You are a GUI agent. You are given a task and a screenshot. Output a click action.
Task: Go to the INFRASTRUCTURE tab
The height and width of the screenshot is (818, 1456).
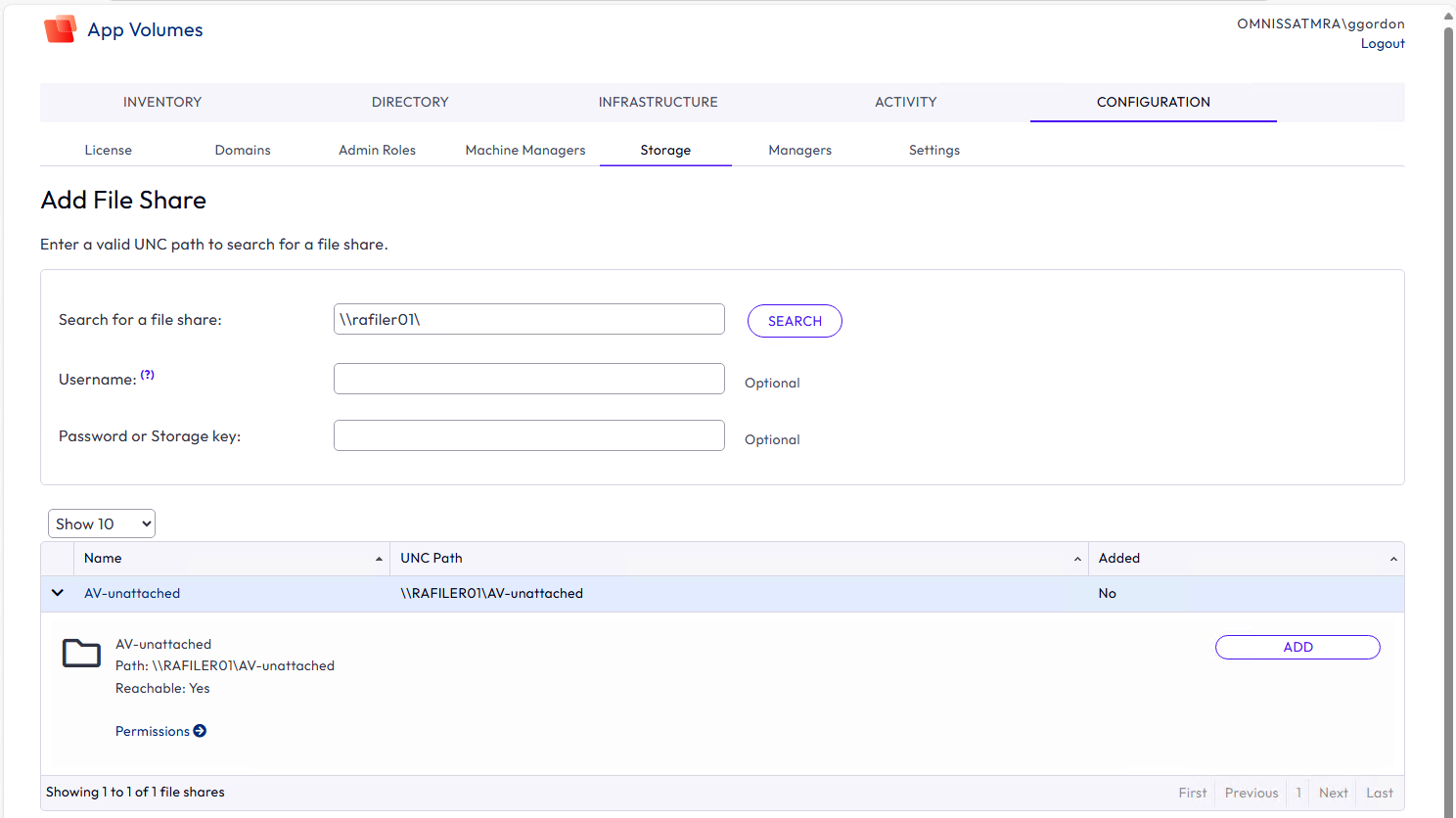coord(659,102)
